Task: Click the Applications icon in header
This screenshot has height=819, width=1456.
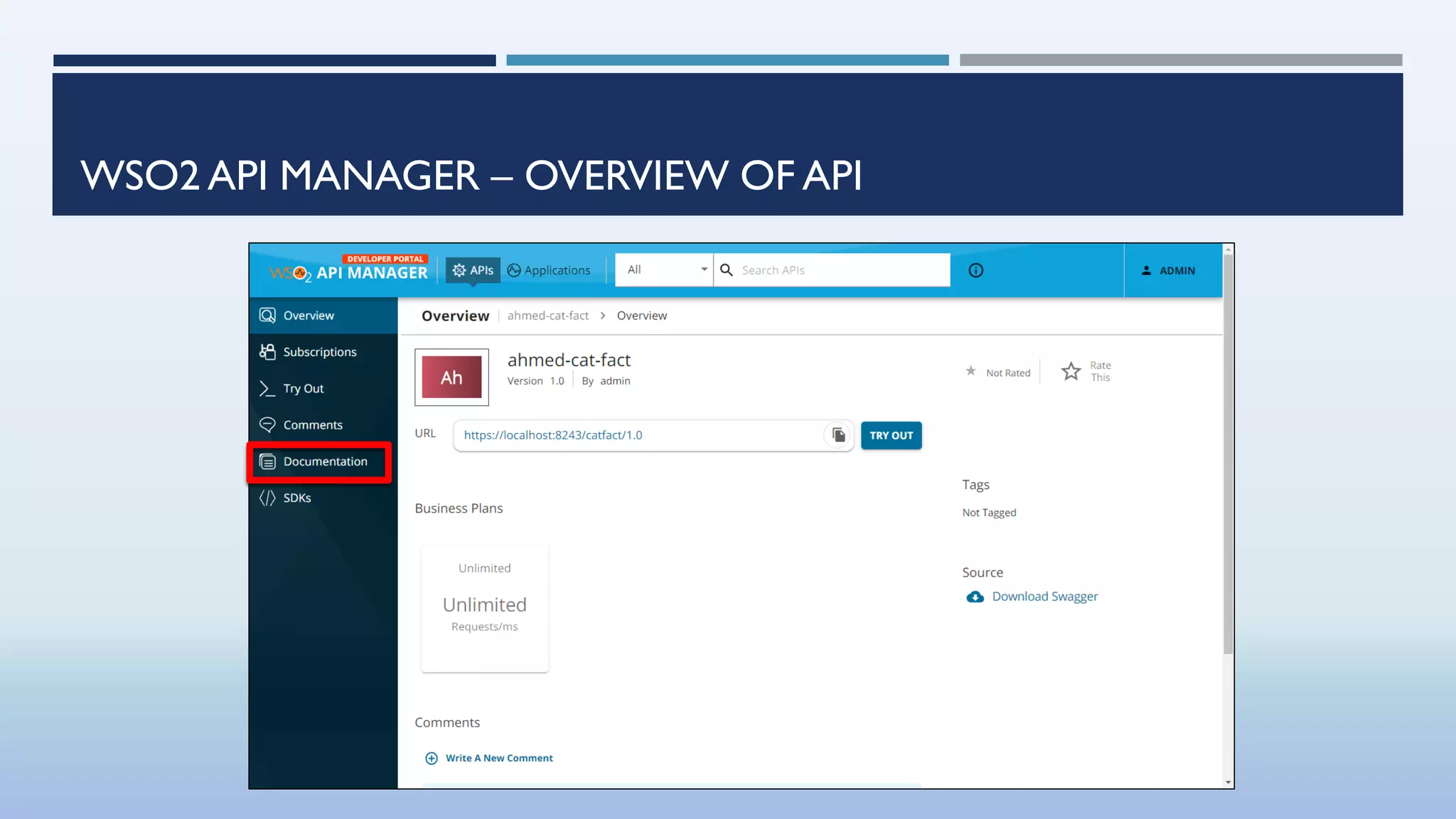Action: pos(514,270)
